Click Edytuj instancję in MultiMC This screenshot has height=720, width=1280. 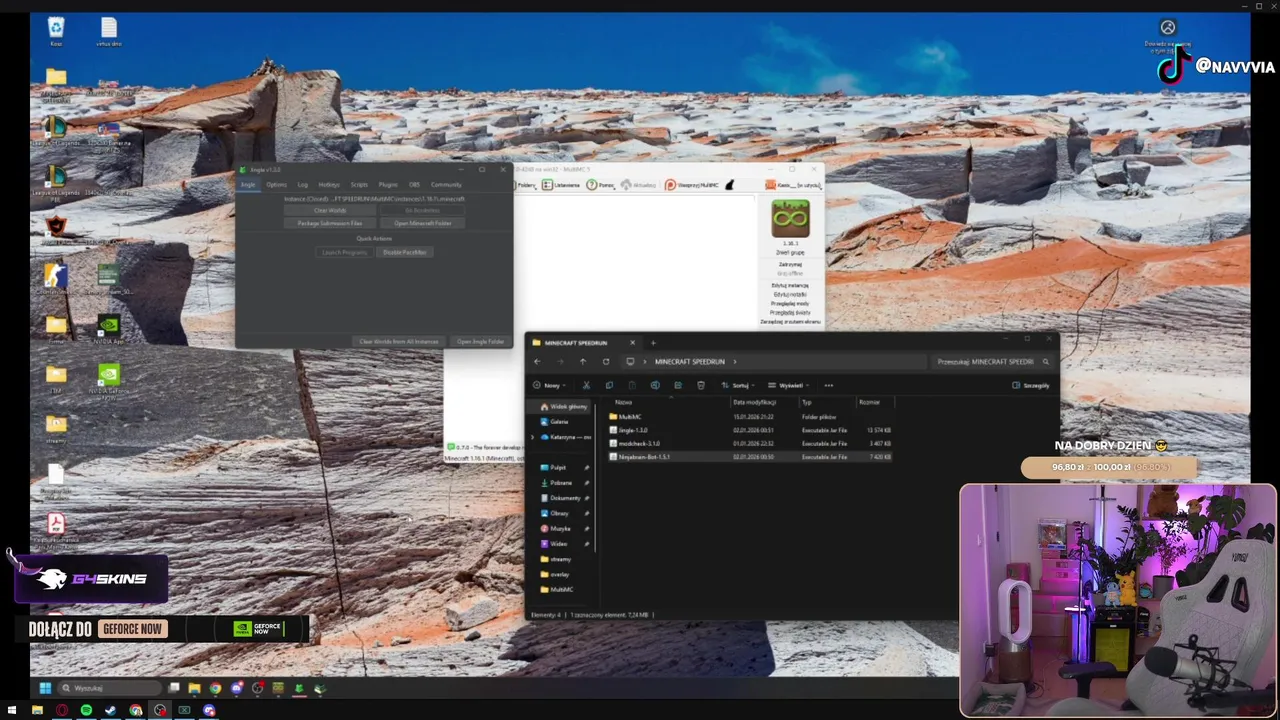click(790, 286)
